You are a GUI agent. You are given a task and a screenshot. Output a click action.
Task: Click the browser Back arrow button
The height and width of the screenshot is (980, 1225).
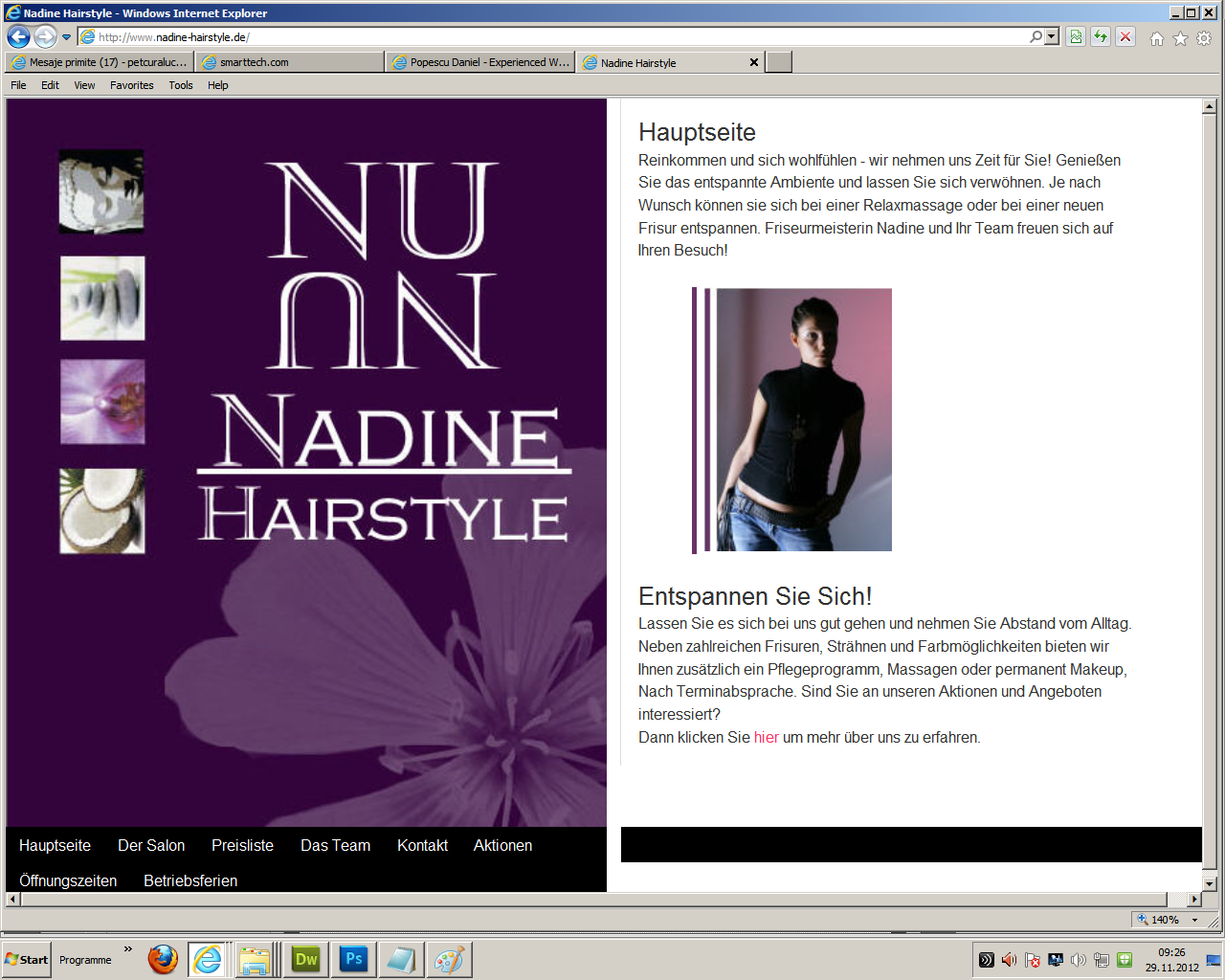coord(18,37)
